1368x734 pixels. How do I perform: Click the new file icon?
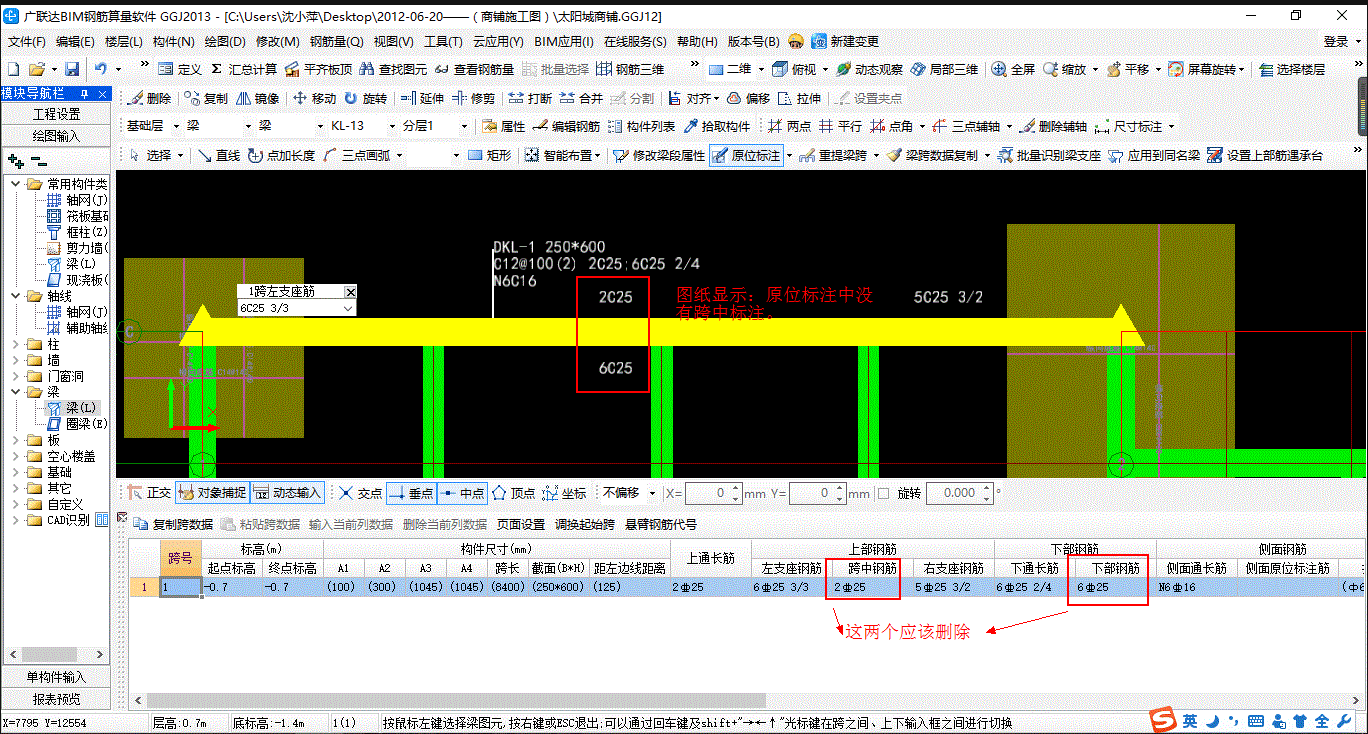pos(13,69)
